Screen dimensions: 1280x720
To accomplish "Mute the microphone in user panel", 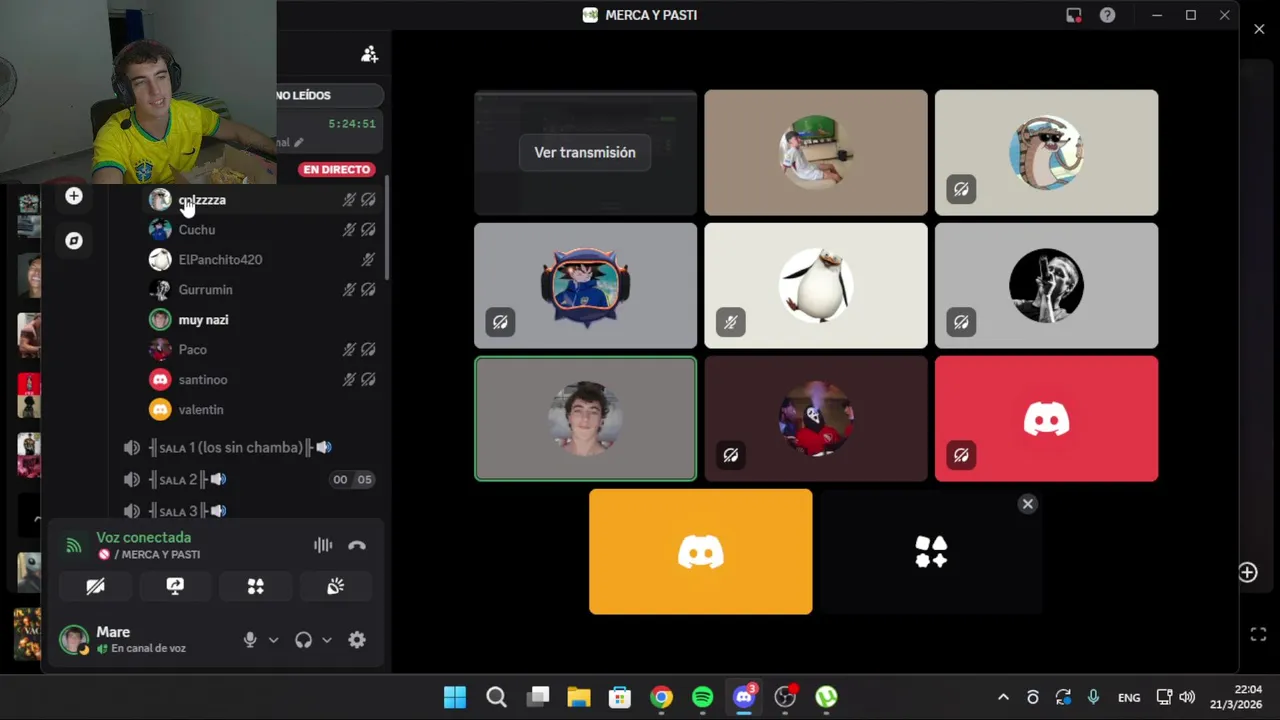I will click(x=250, y=640).
